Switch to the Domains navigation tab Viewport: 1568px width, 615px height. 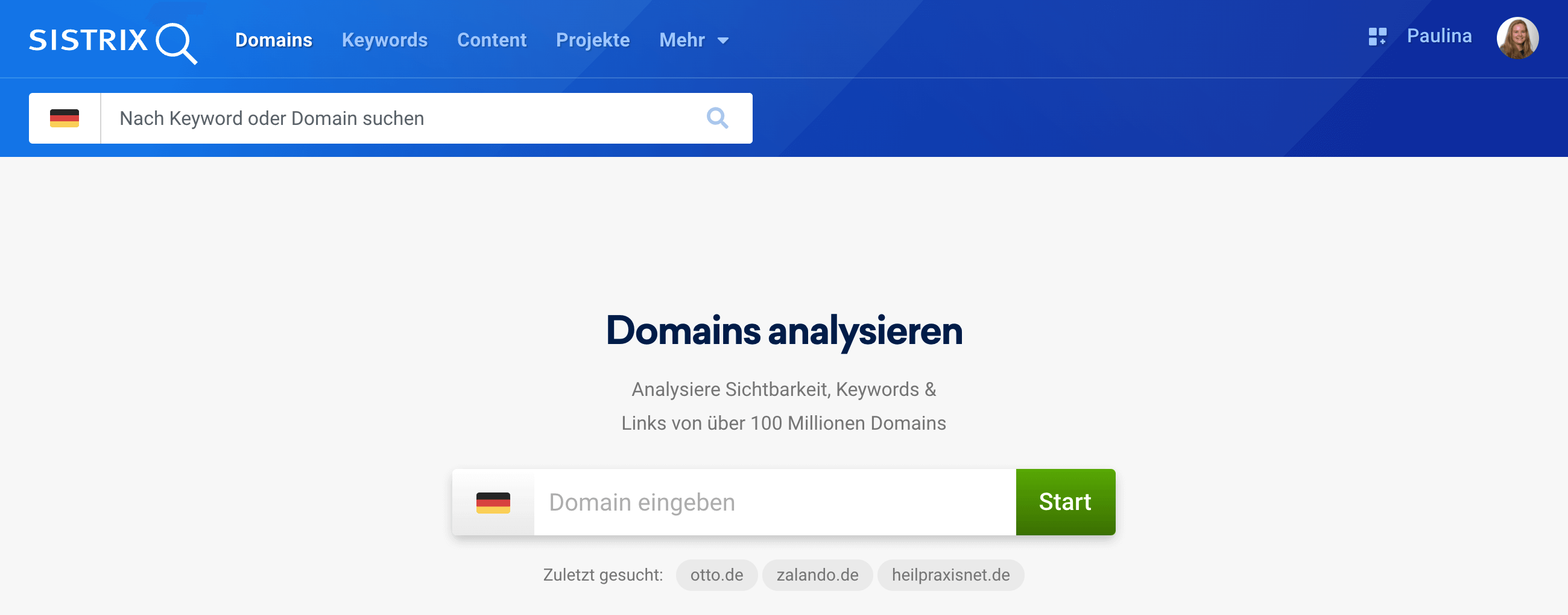(273, 40)
